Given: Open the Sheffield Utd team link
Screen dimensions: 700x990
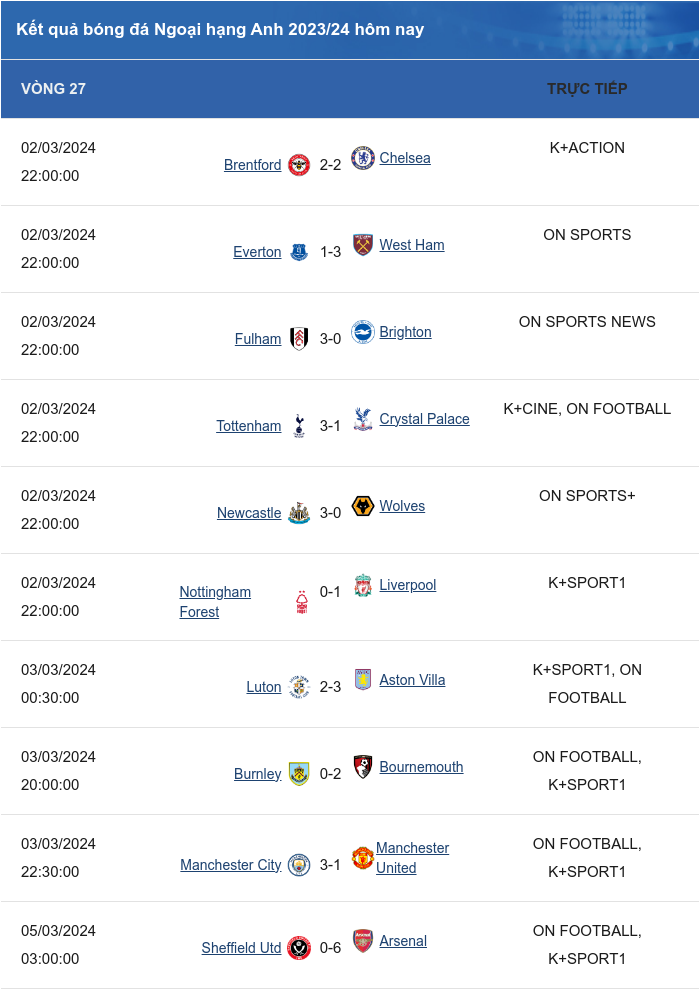Looking at the screenshot, I should pos(241,948).
